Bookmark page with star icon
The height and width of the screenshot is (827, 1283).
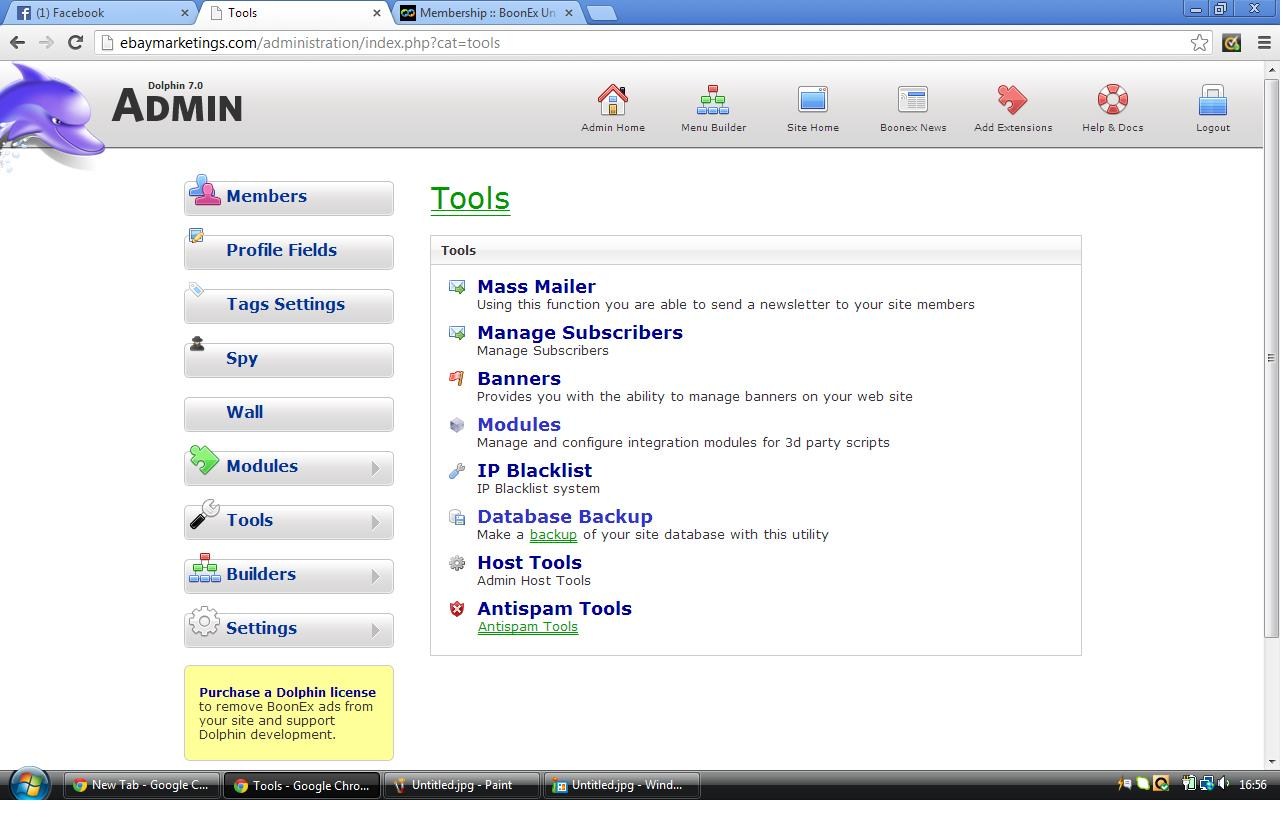pyautogui.click(x=1199, y=42)
